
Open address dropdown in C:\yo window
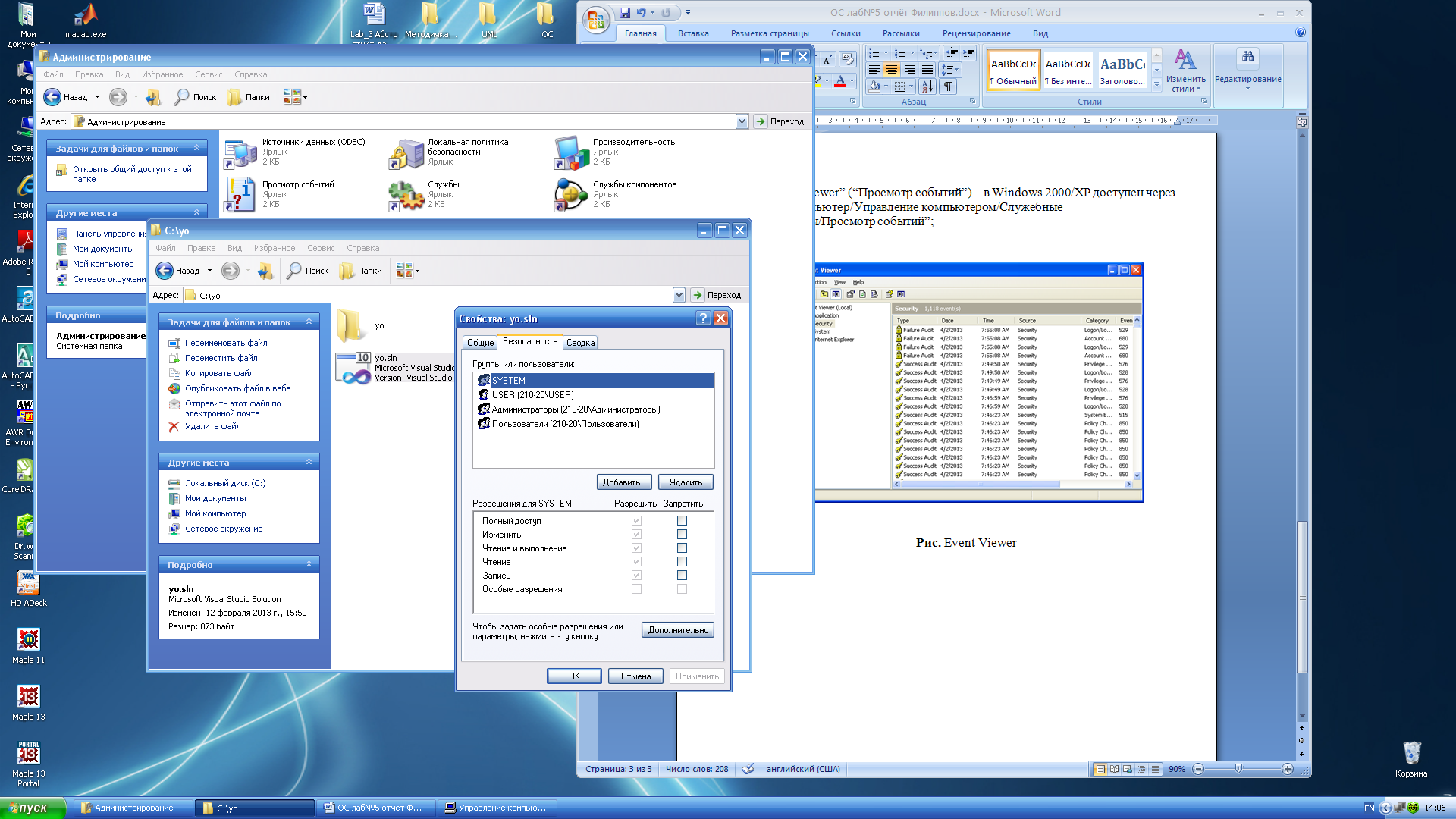[679, 295]
